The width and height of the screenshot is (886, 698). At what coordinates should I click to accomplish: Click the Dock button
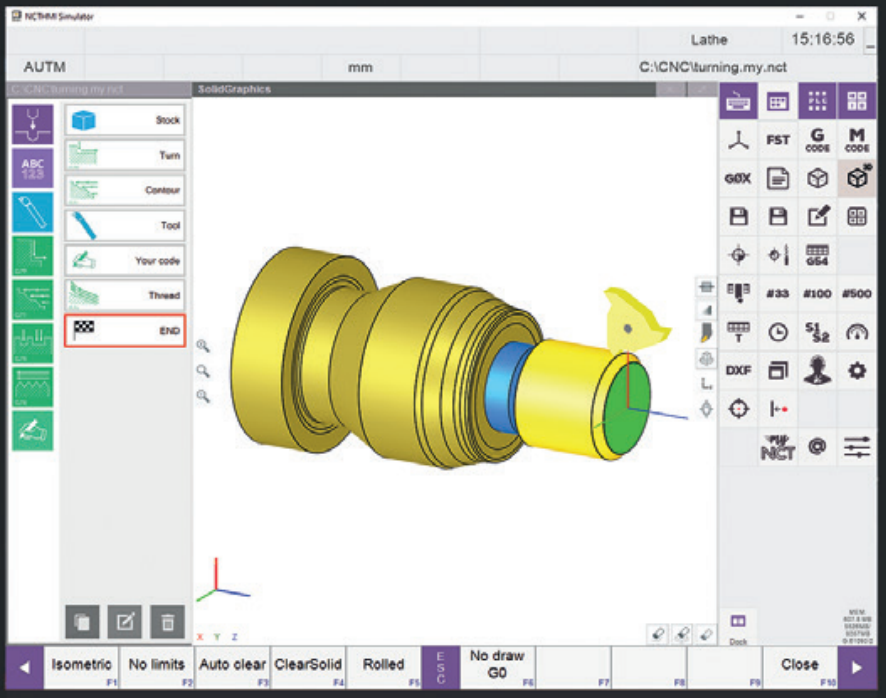(x=738, y=627)
